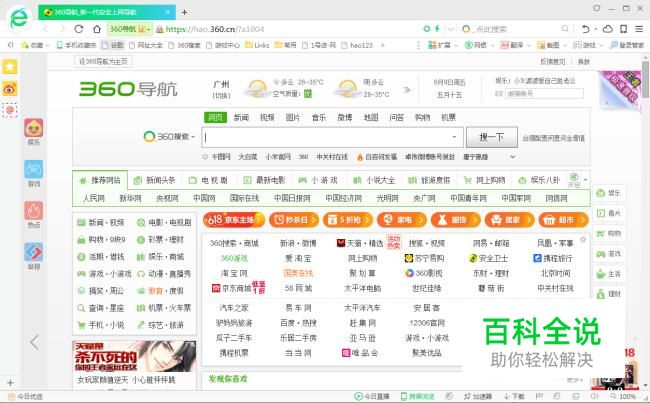Click the 360 browser logo
Screen dimensions: 650x403
(x=19, y=18)
